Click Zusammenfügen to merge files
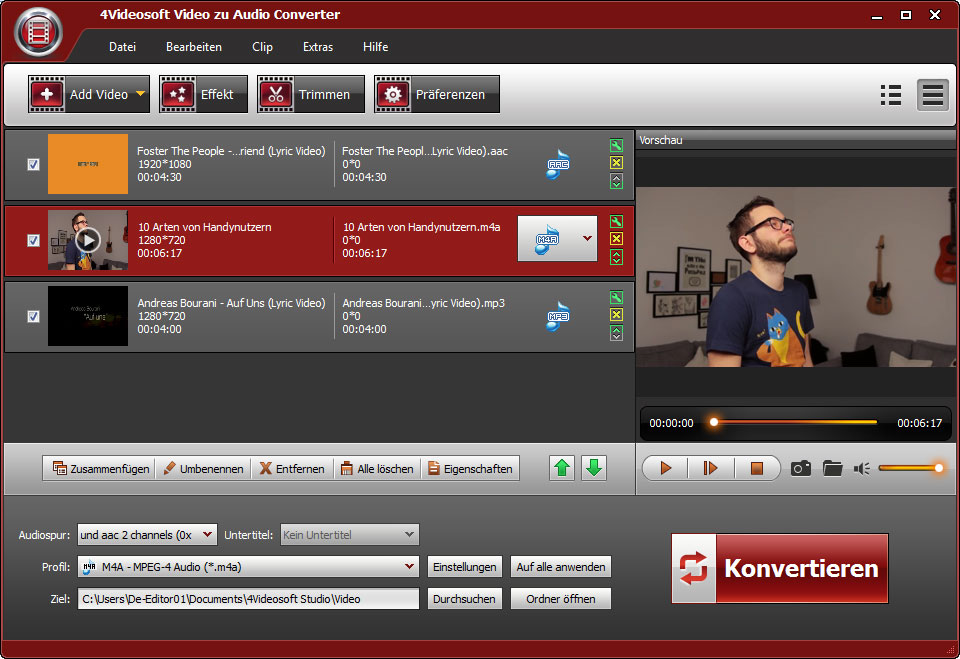 coord(99,469)
